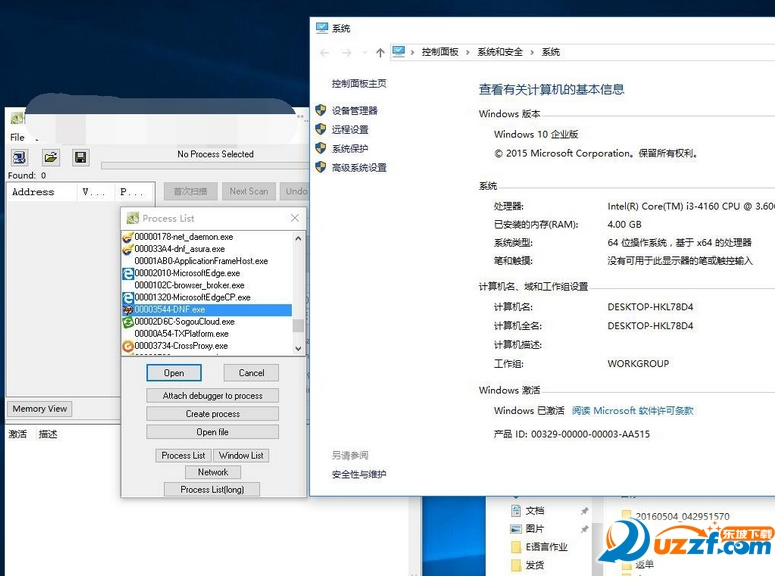Click the Open file button

point(212,432)
